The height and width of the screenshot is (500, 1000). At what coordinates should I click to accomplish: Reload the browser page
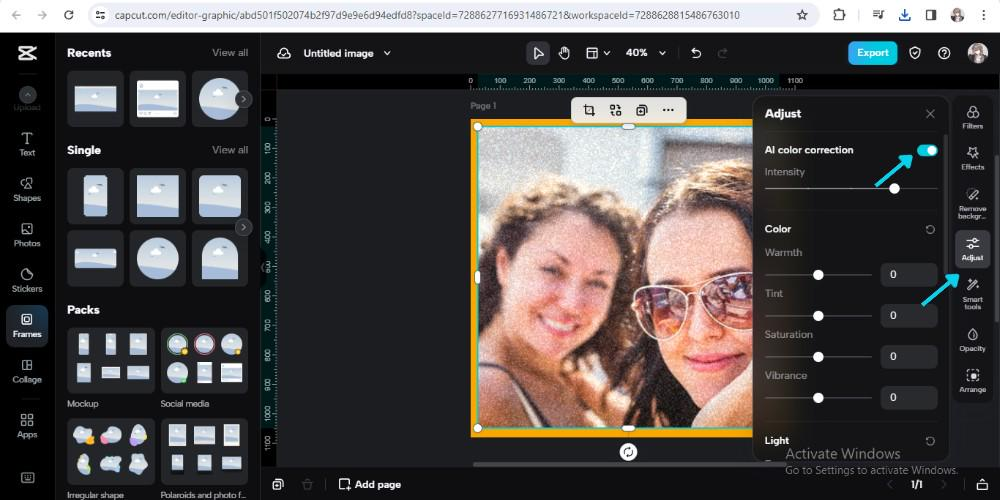69,15
